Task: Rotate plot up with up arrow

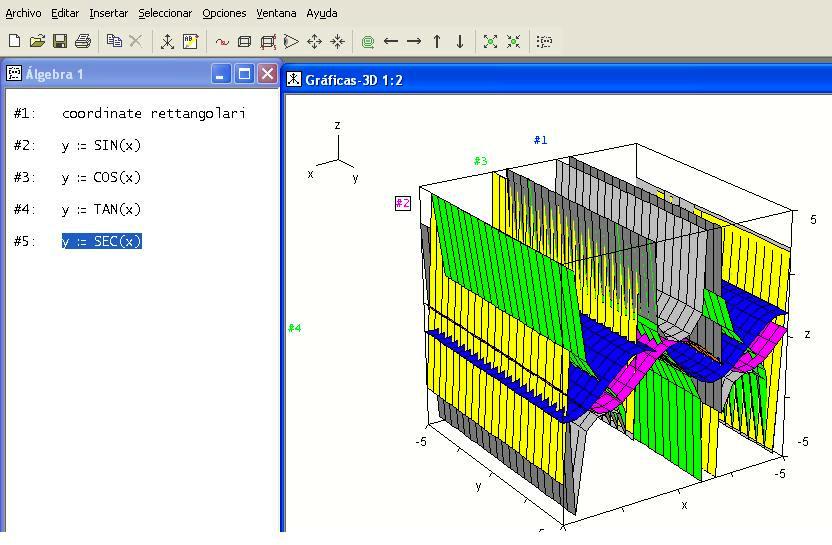Action: click(437, 41)
